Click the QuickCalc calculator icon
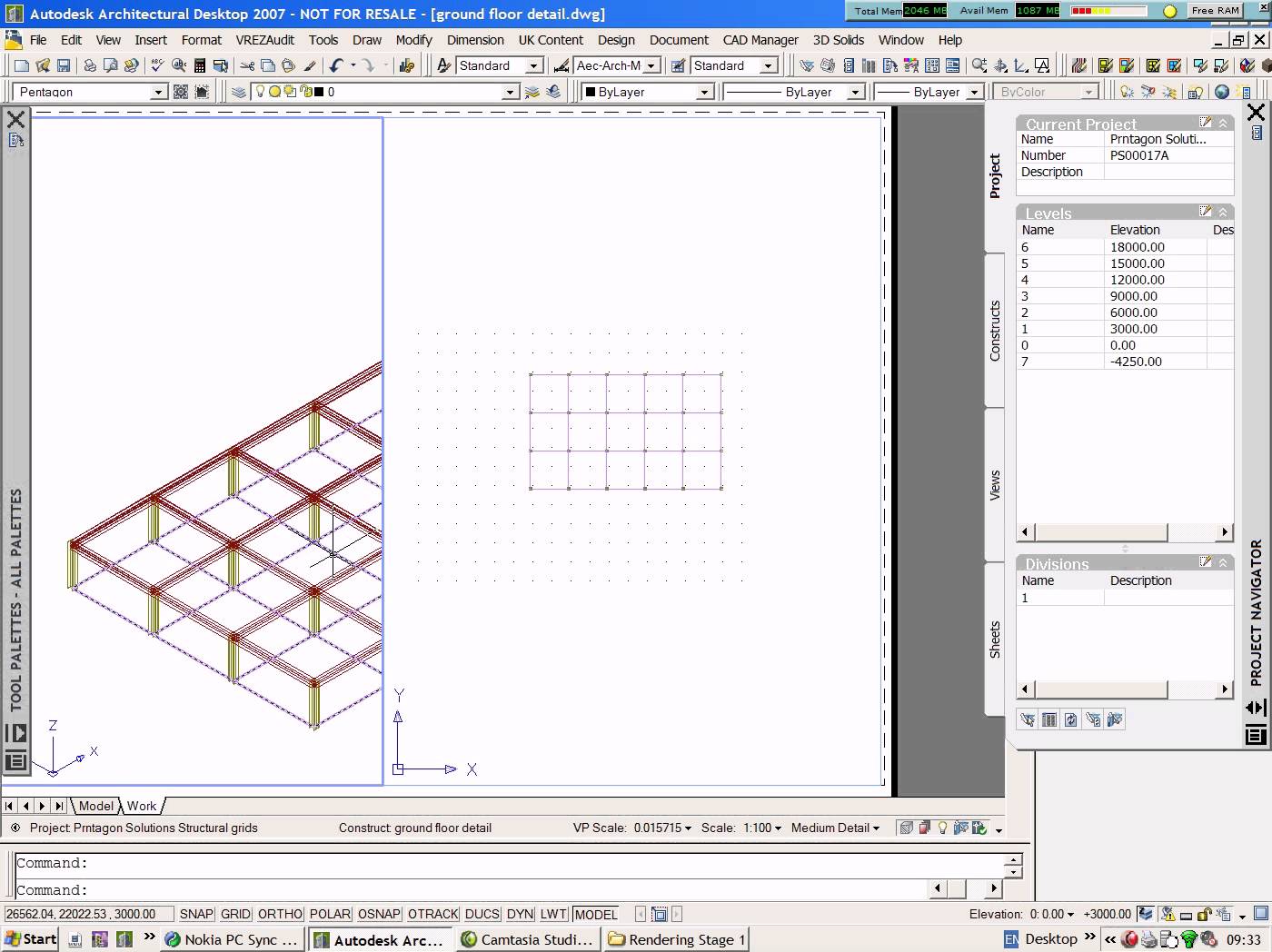The image size is (1272, 952). pyautogui.click(x=200, y=64)
